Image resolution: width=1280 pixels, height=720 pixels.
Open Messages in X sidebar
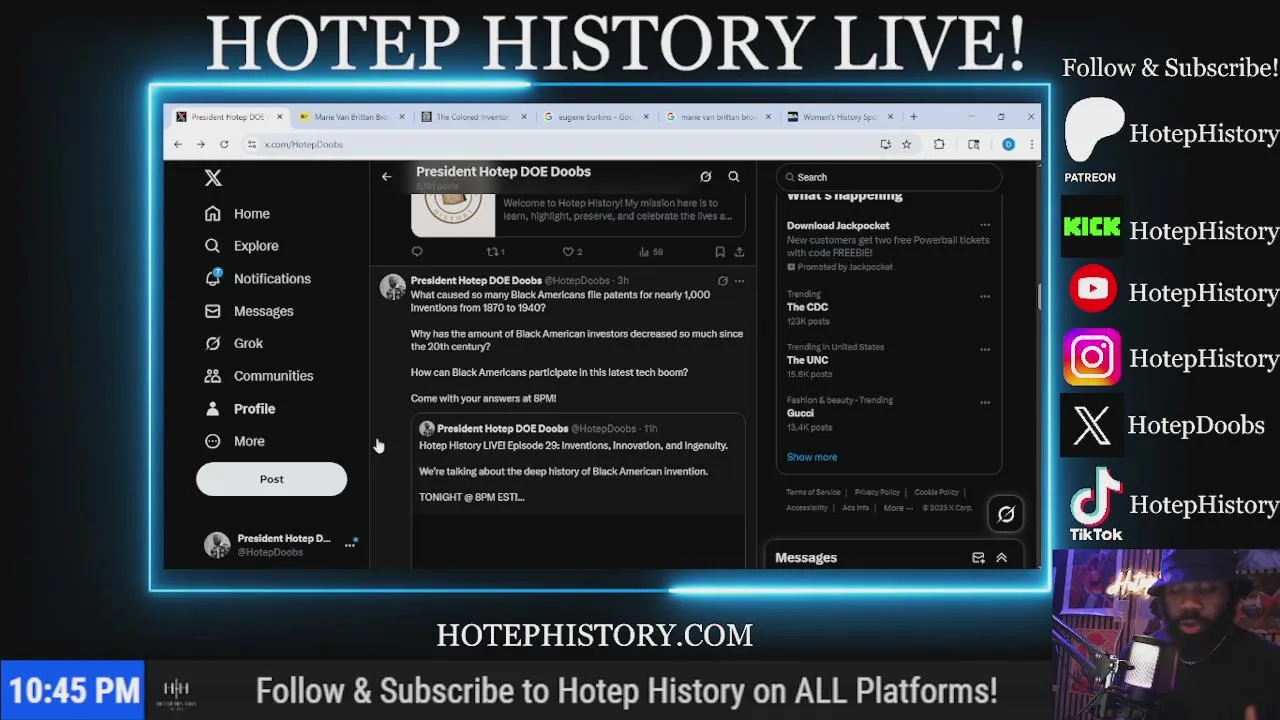point(249,311)
